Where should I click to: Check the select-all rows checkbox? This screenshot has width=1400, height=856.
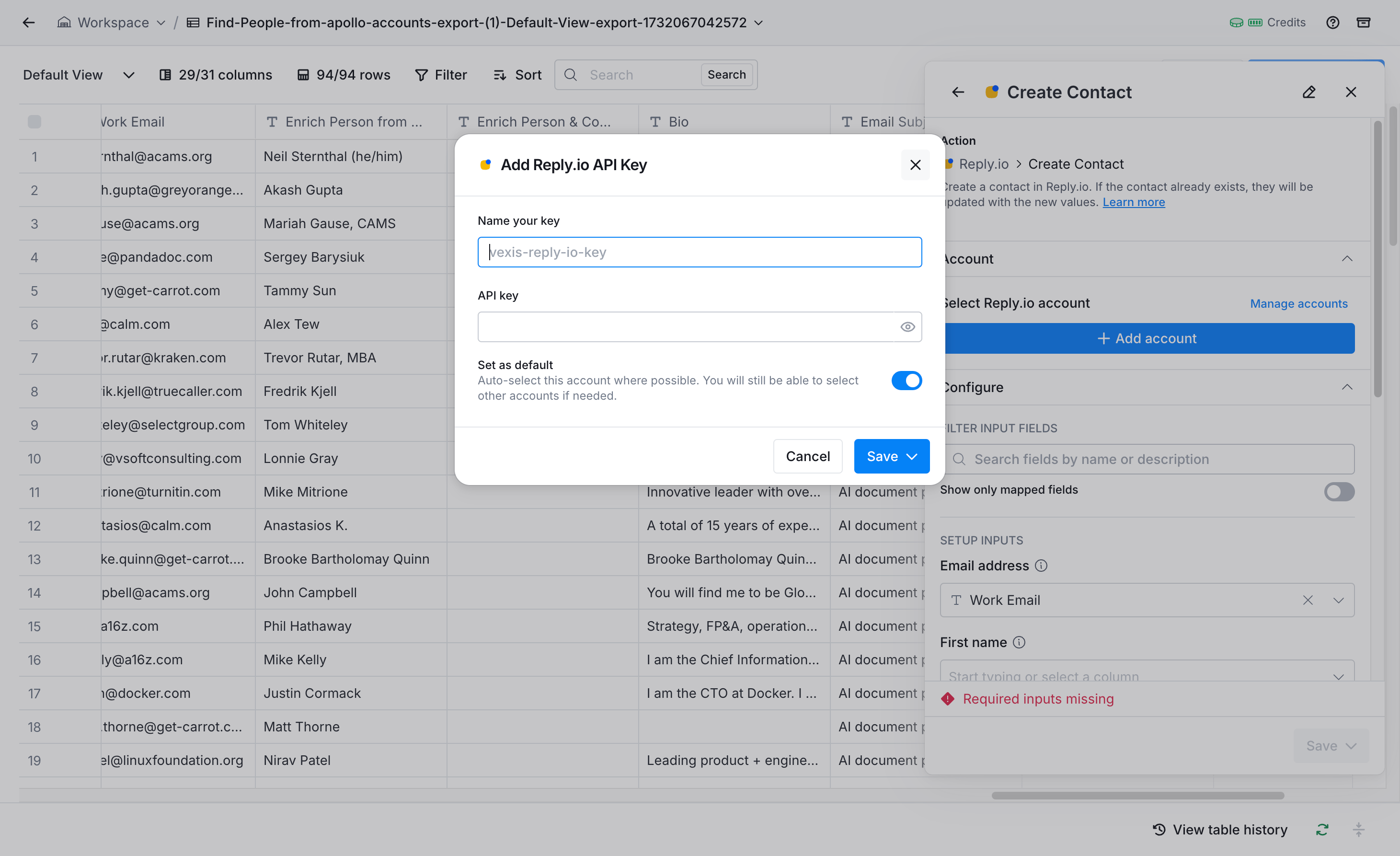pos(34,122)
